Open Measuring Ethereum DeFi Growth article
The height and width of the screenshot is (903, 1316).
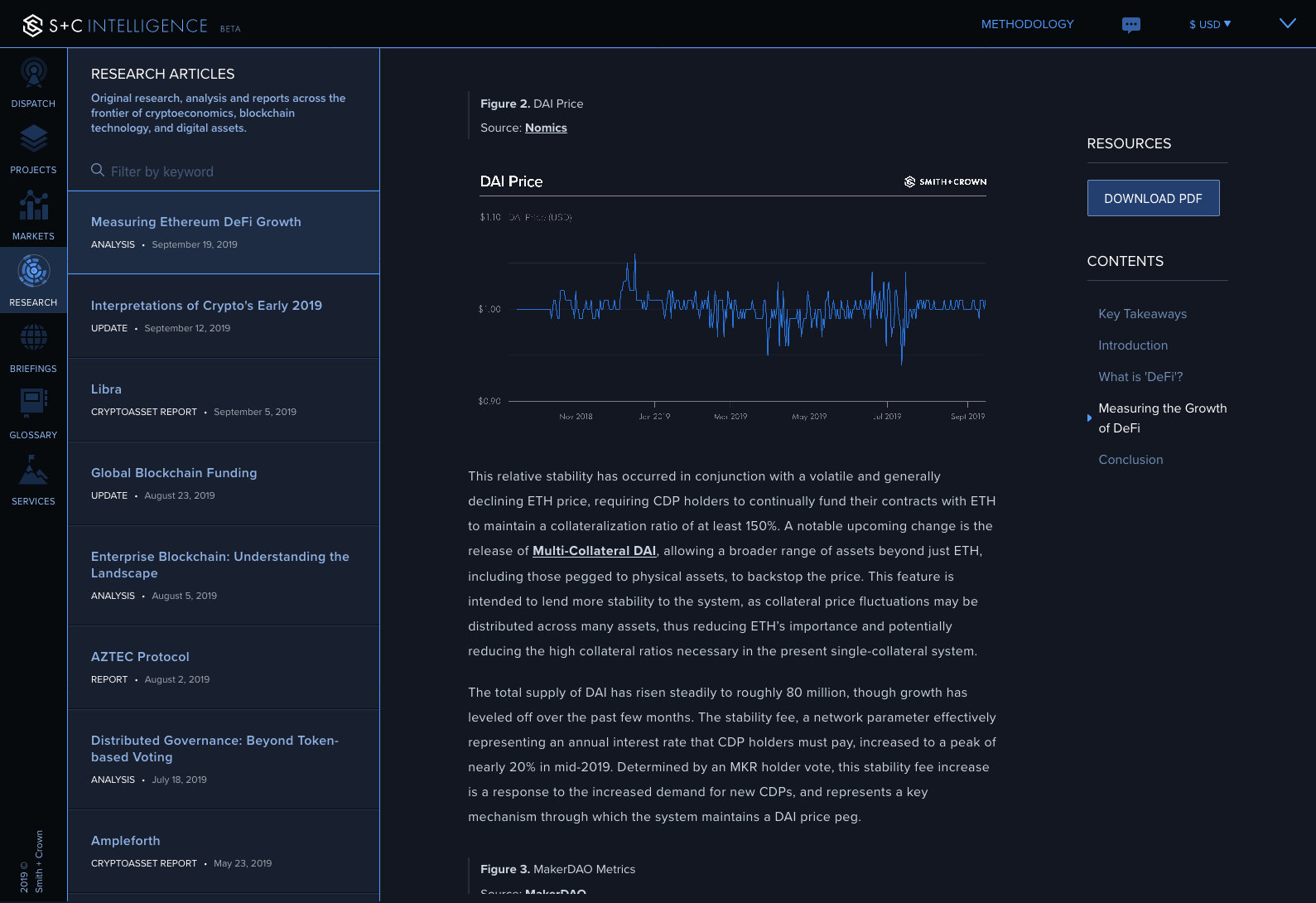click(x=224, y=233)
